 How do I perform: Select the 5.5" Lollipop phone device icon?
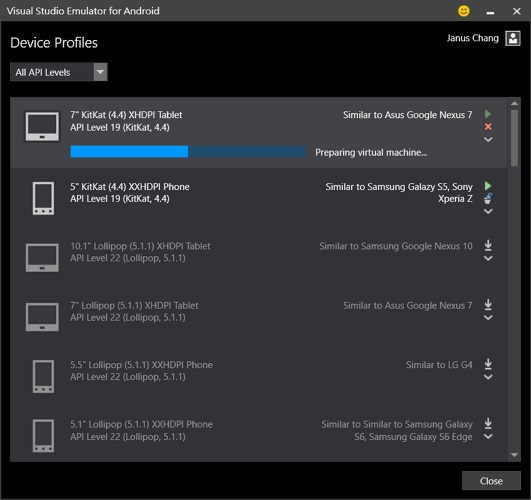tap(43, 376)
